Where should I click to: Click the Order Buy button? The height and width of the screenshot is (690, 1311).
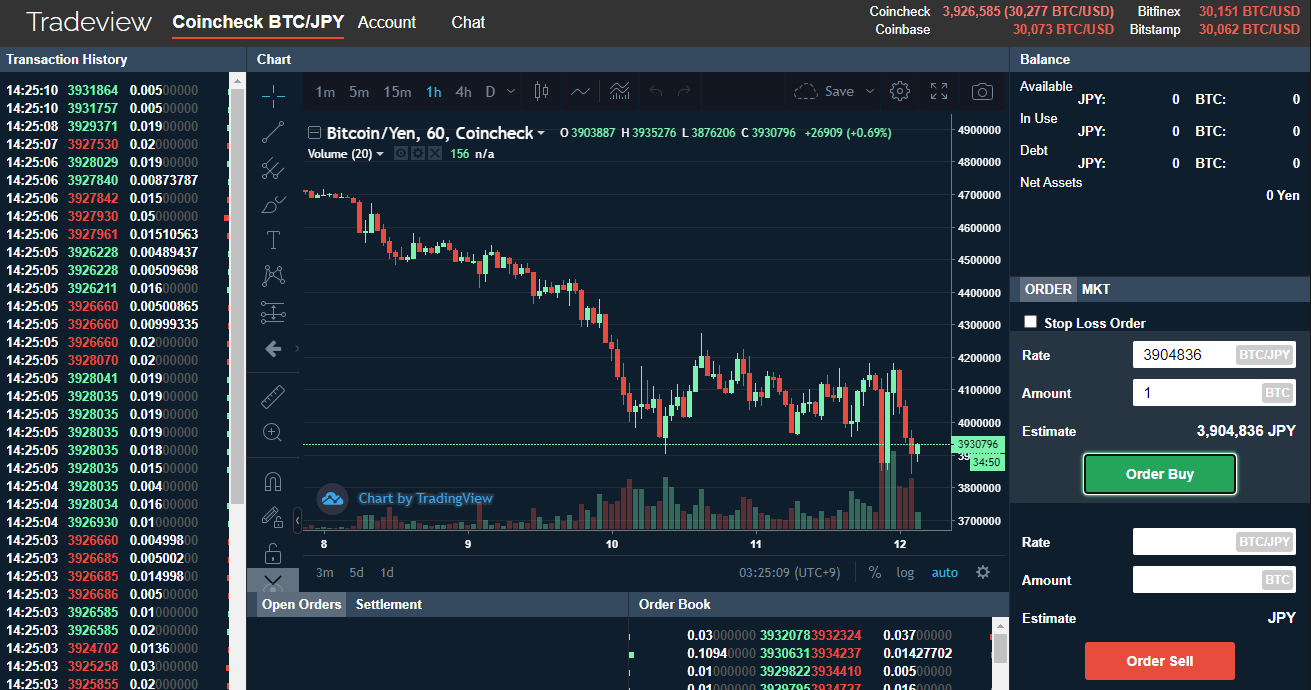pos(1160,474)
